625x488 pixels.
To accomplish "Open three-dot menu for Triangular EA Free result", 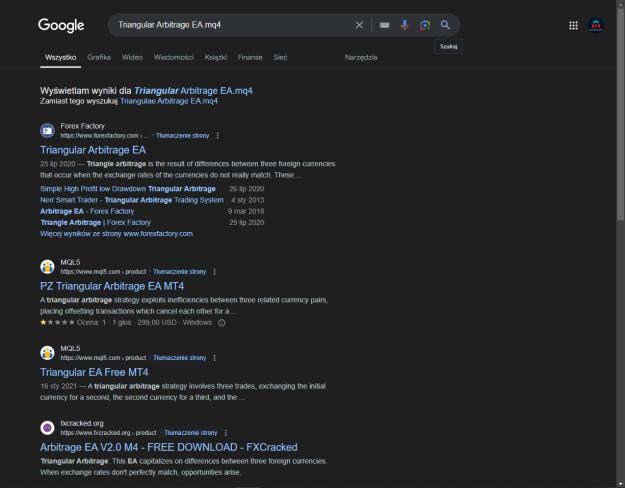I will [214, 358].
